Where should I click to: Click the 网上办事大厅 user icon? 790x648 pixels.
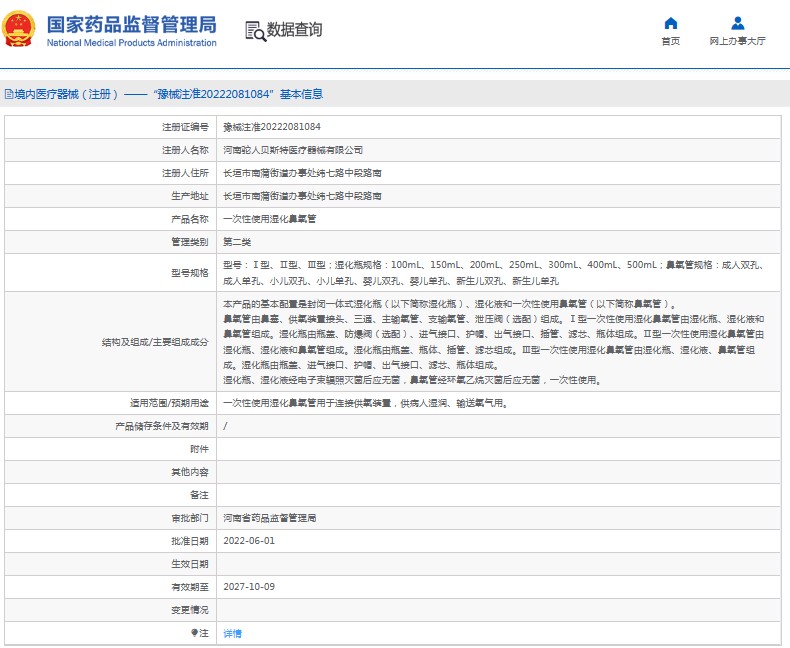pyautogui.click(x=737, y=23)
